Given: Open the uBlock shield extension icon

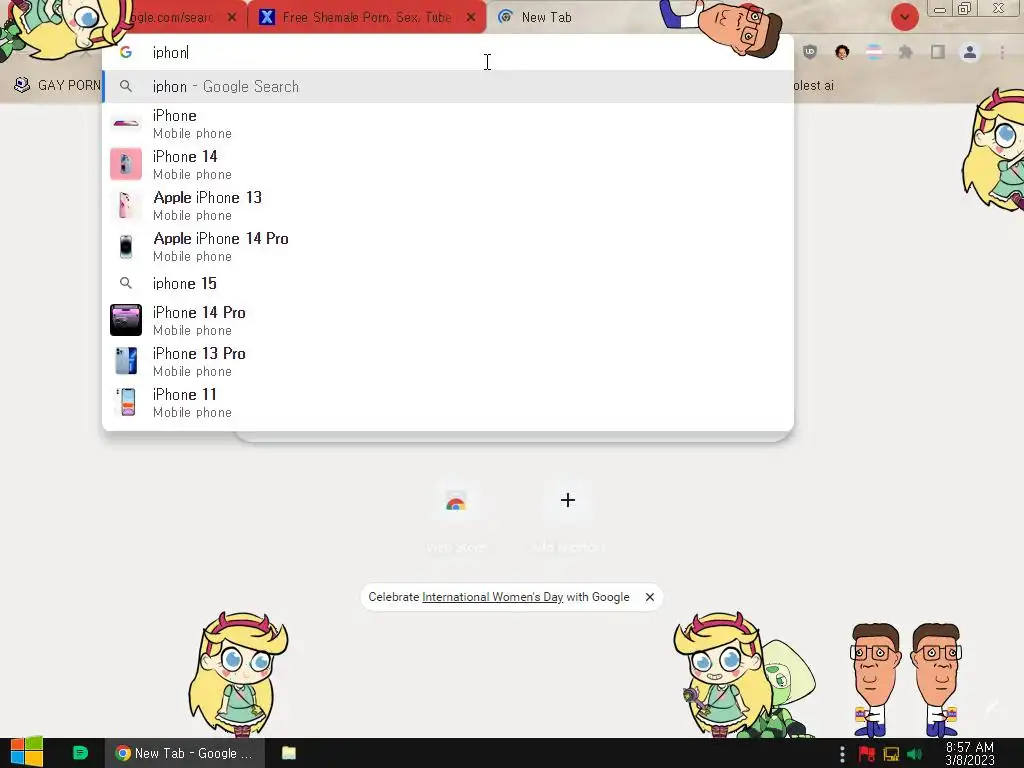Looking at the screenshot, I should [810, 52].
